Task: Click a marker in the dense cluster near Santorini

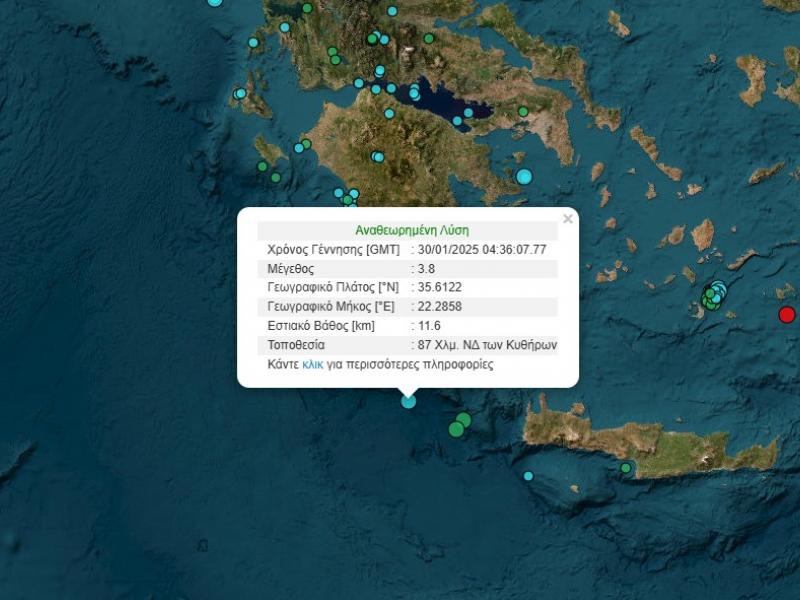Action: pos(712,295)
